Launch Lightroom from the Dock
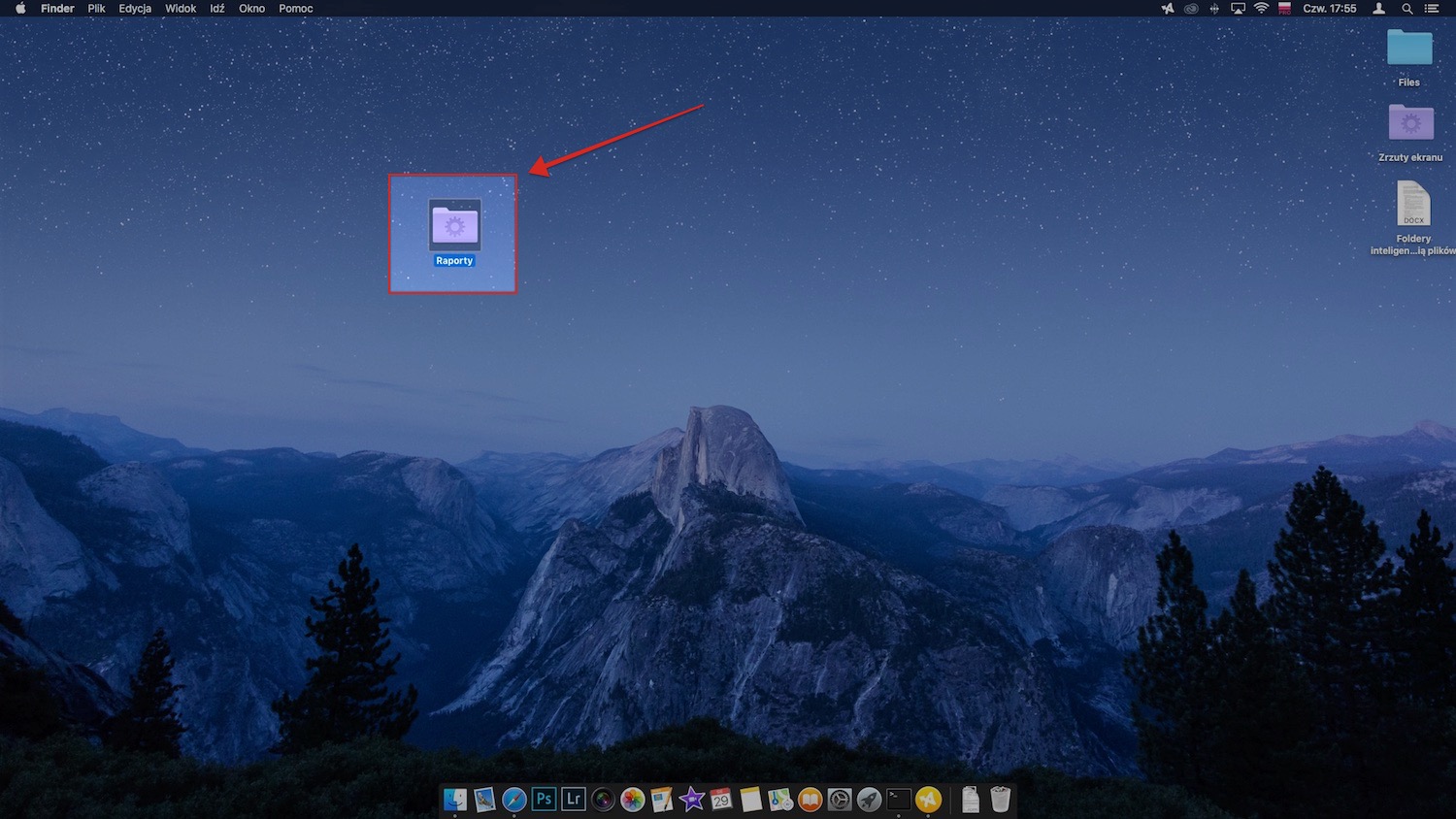1456x819 pixels. pyautogui.click(x=574, y=800)
